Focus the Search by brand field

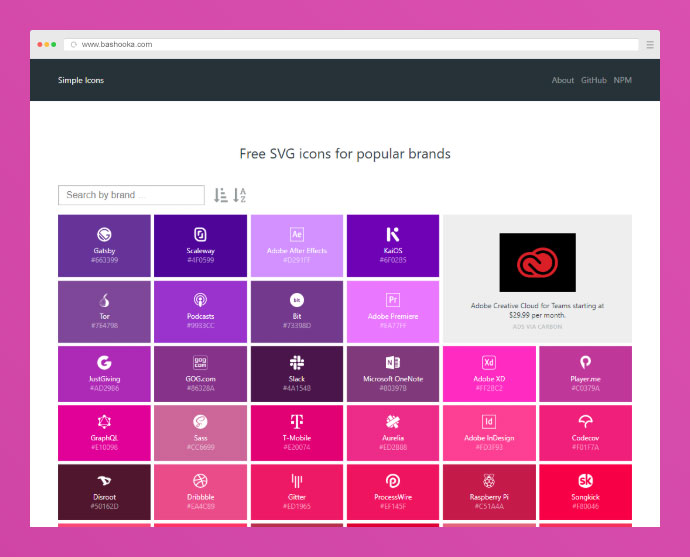[x=131, y=195]
